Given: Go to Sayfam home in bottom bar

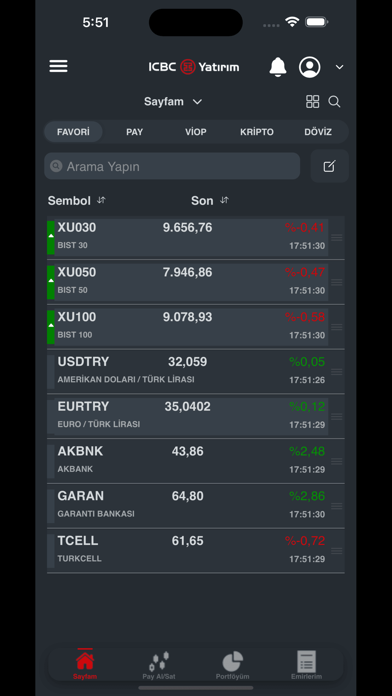Looking at the screenshot, I should [x=85, y=664].
